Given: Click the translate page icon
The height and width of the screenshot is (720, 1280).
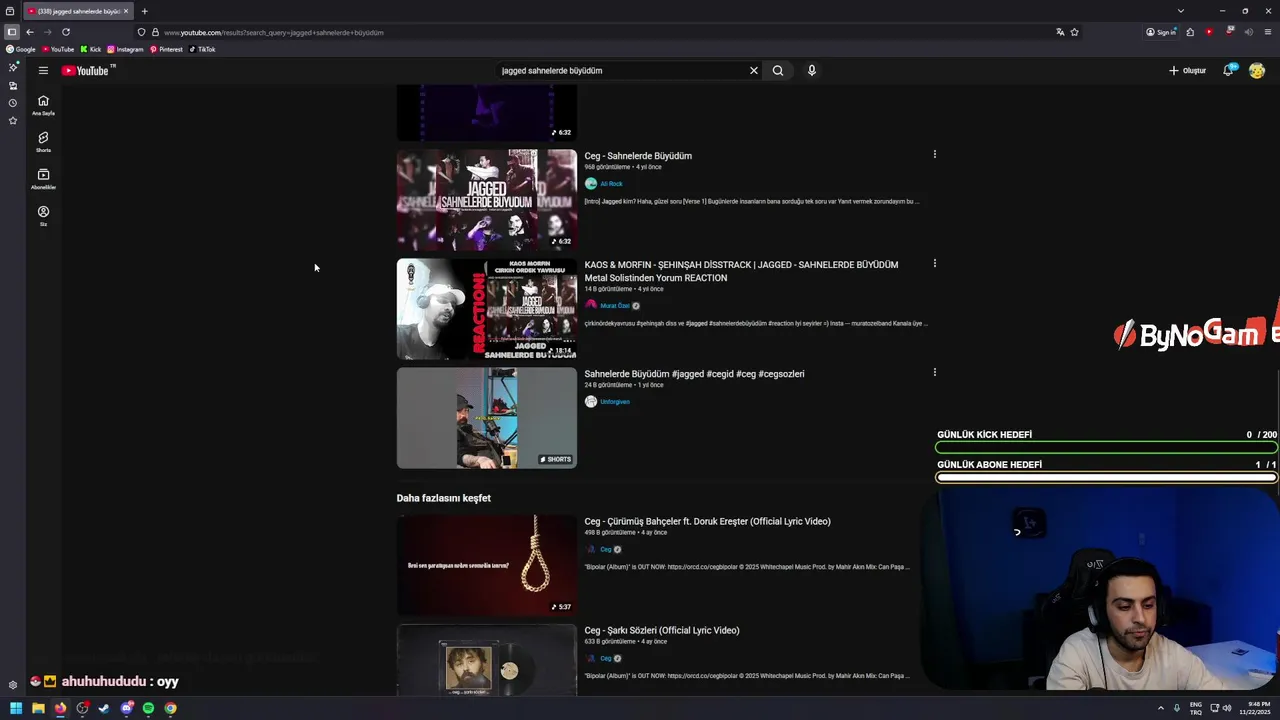Looking at the screenshot, I should pos(1060,32).
